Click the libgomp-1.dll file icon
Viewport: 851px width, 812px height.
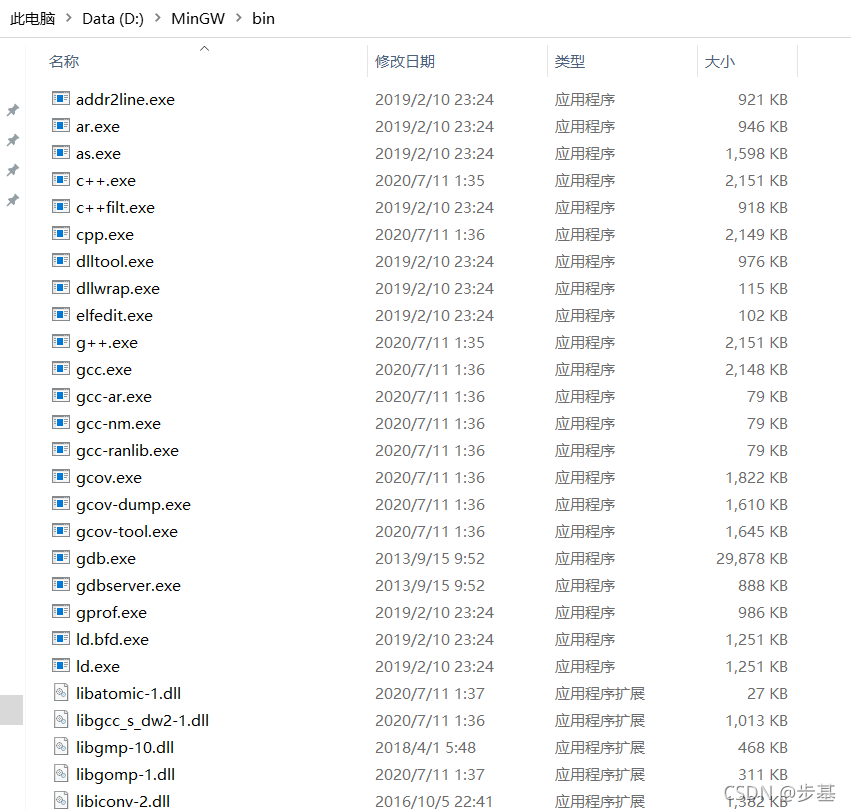[x=61, y=773]
